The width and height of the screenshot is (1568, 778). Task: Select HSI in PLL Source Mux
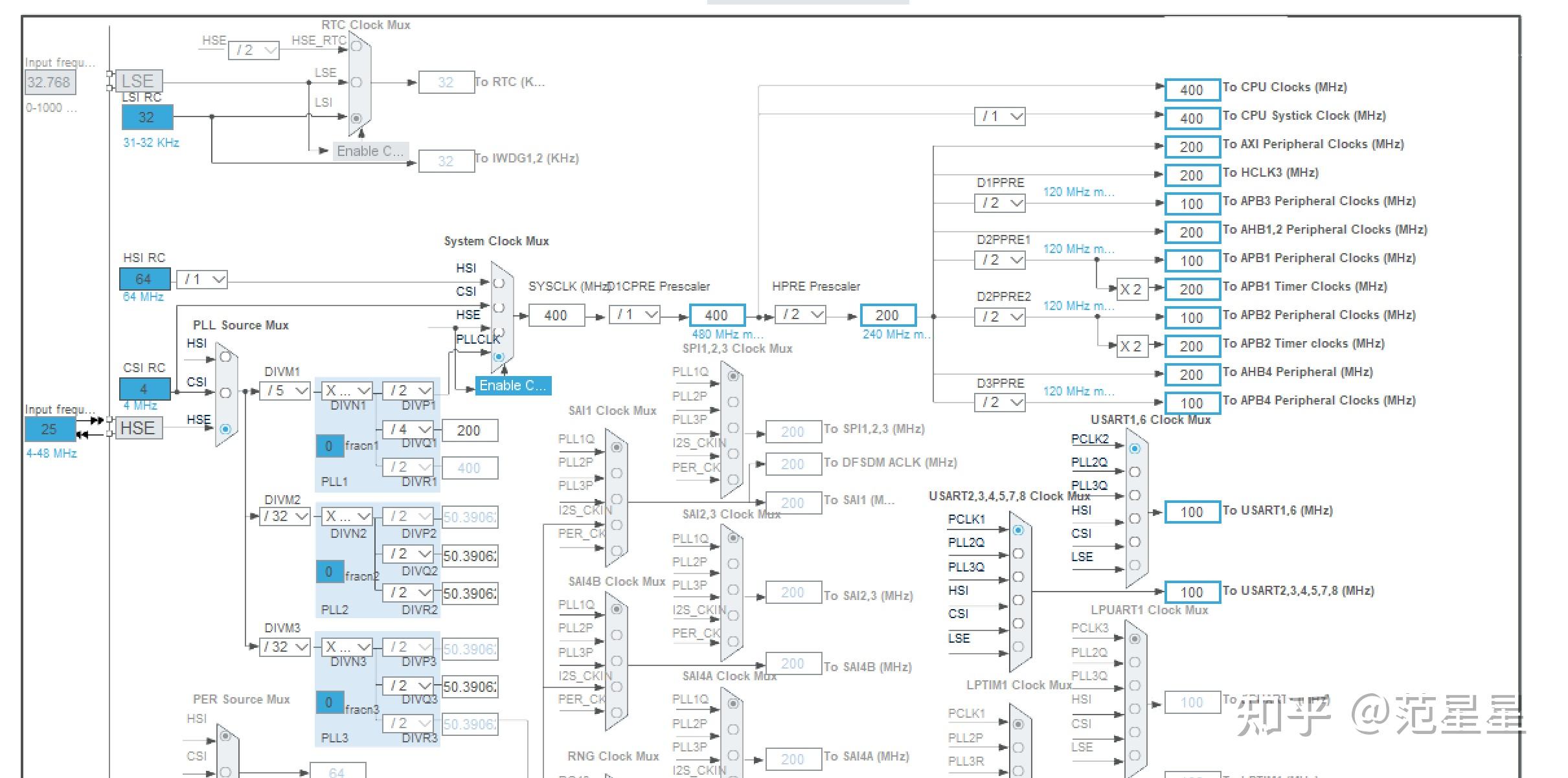[225, 357]
